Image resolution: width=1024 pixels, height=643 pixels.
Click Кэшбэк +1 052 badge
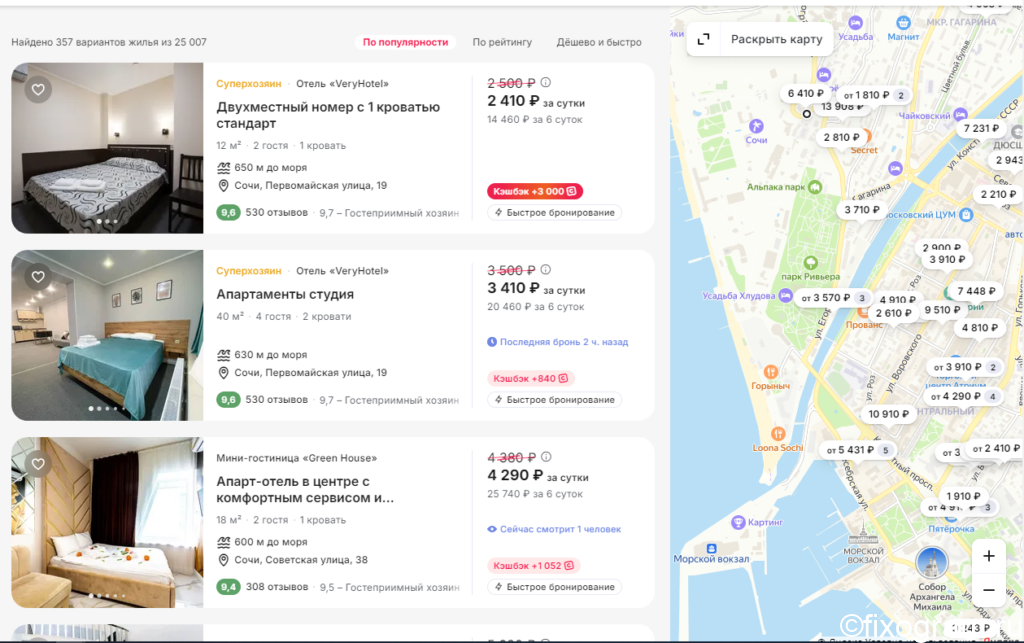tap(534, 566)
